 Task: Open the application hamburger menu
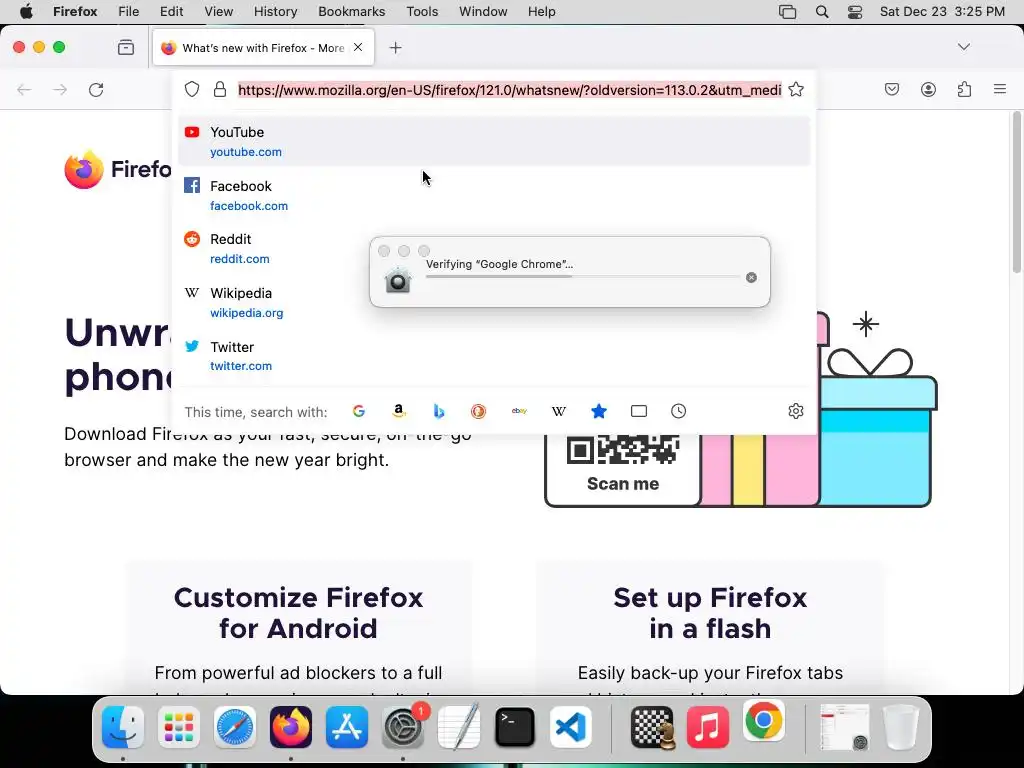point(1000,89)
